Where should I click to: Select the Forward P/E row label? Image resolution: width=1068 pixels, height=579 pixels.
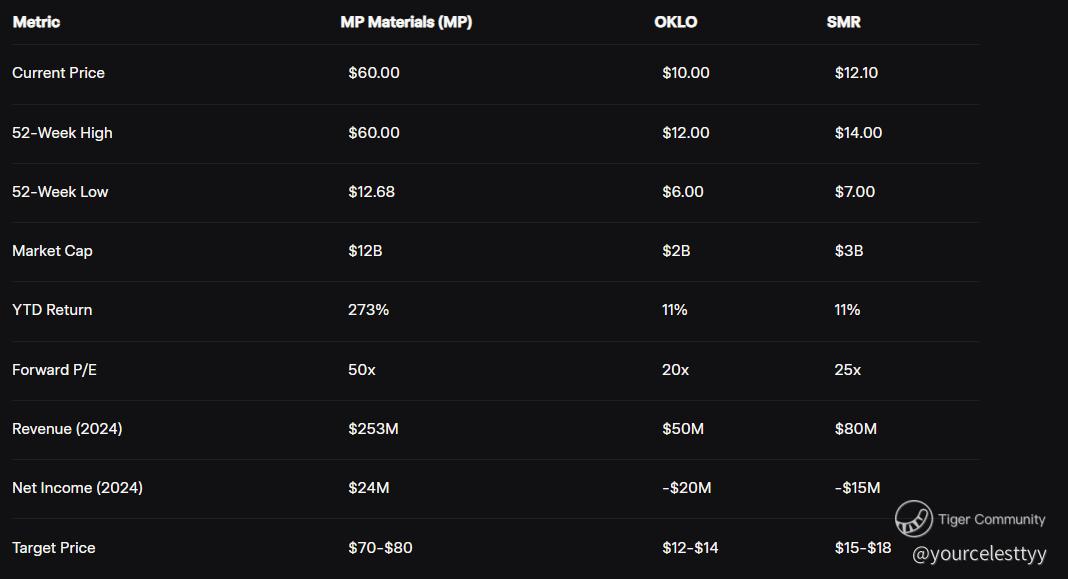(x=54, y=370)
